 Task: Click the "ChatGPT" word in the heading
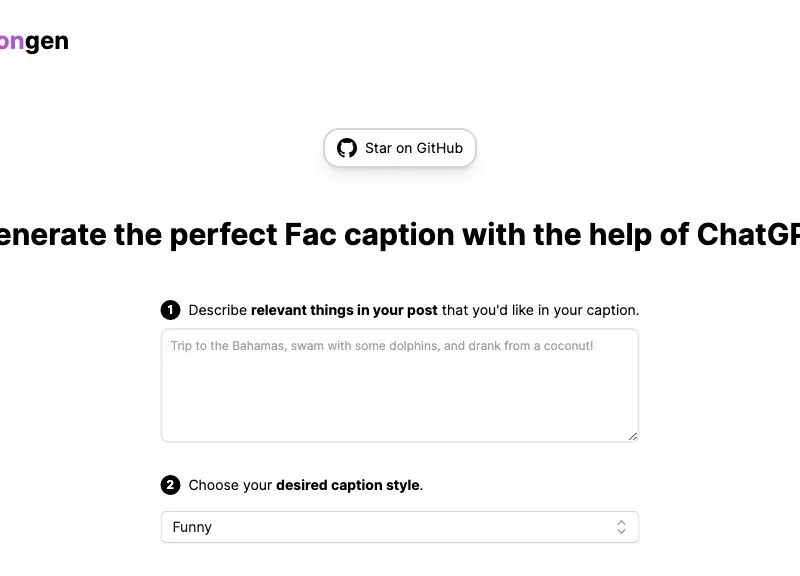pyautogui.click(x=748, y=235)
